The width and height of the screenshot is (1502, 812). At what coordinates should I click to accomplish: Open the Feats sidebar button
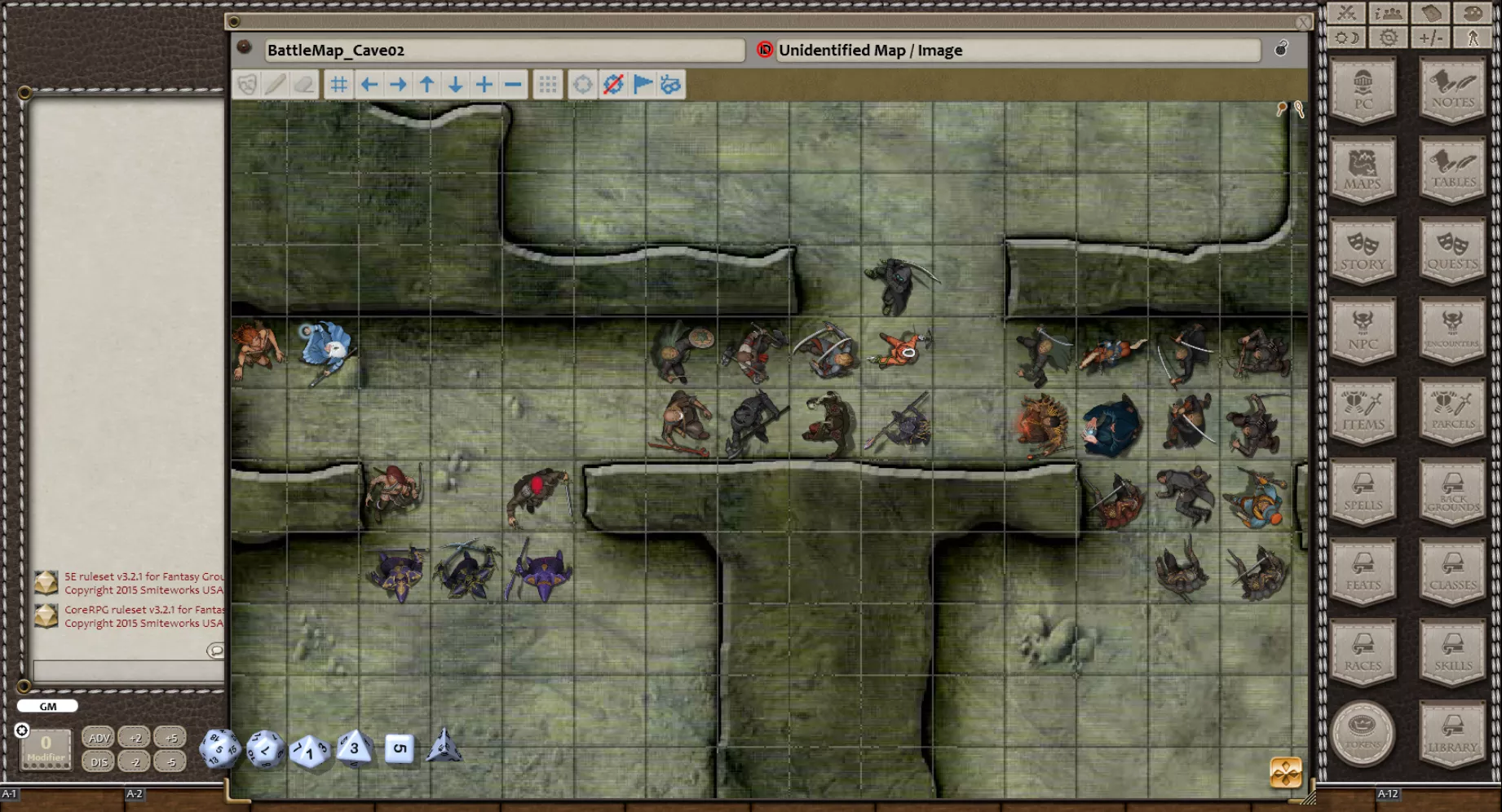tap(1363, 572)
